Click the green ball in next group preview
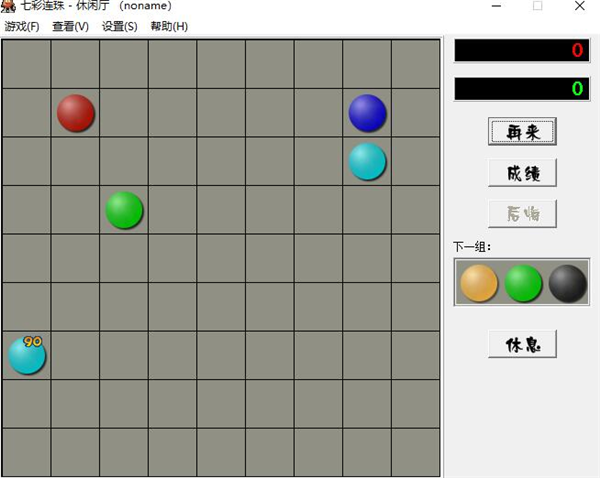The height and width of the screenshot is (478, 600). tap(523, 284)
